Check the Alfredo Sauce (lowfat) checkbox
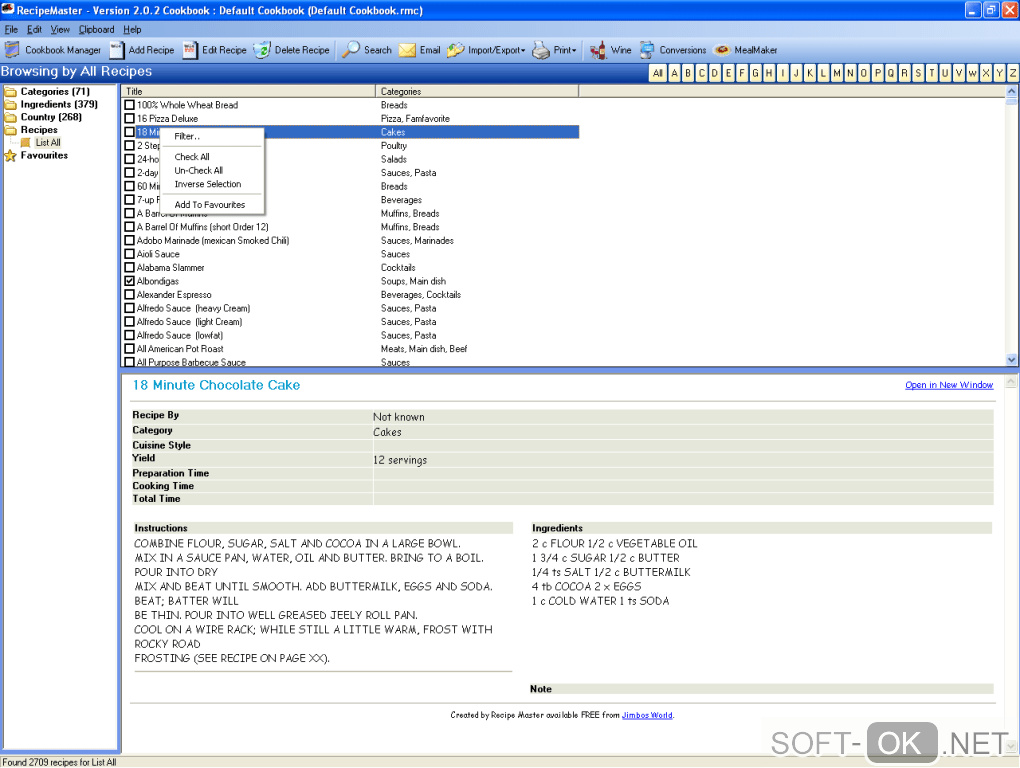Image resolution: width=1020 pixels, height=768 pixels. (129, 335)
